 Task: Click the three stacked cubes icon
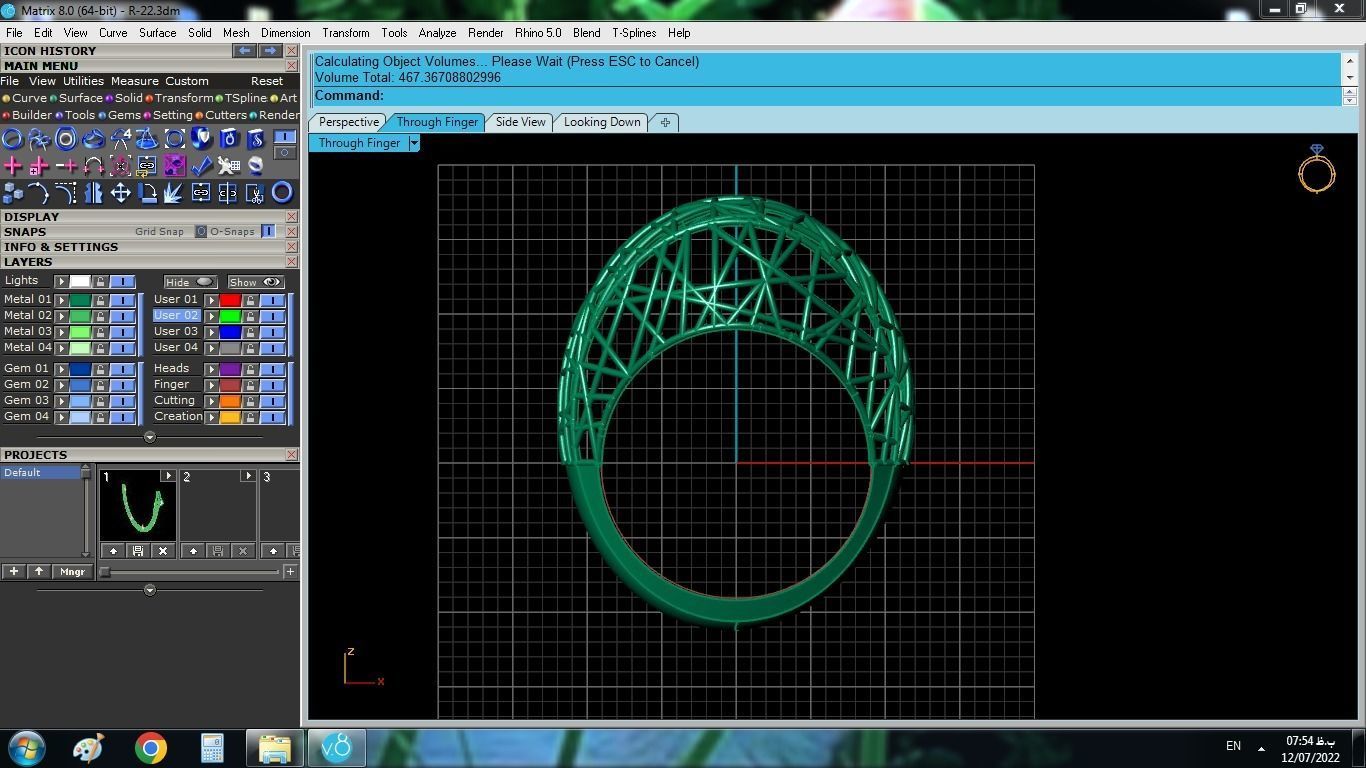coord(12,192)
